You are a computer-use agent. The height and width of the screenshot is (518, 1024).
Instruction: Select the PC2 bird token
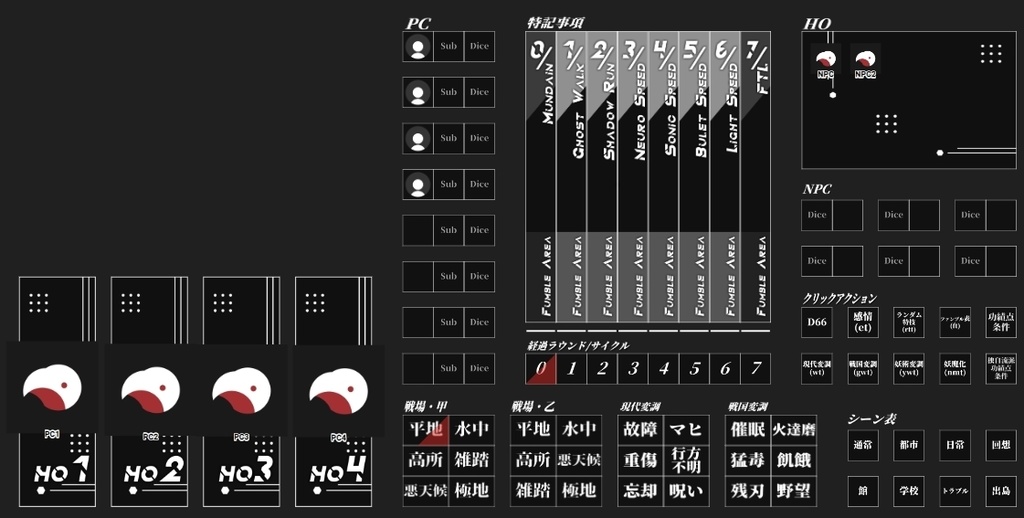(151, 390)
